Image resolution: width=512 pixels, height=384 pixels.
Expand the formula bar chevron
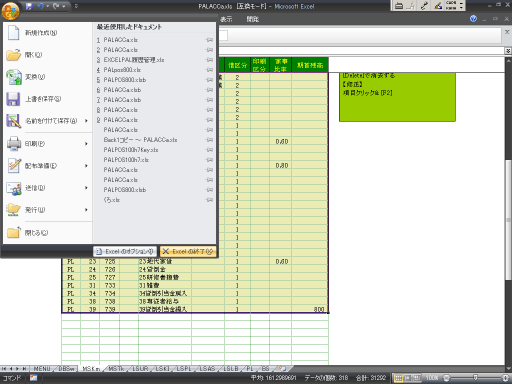(x=508, y=51)
